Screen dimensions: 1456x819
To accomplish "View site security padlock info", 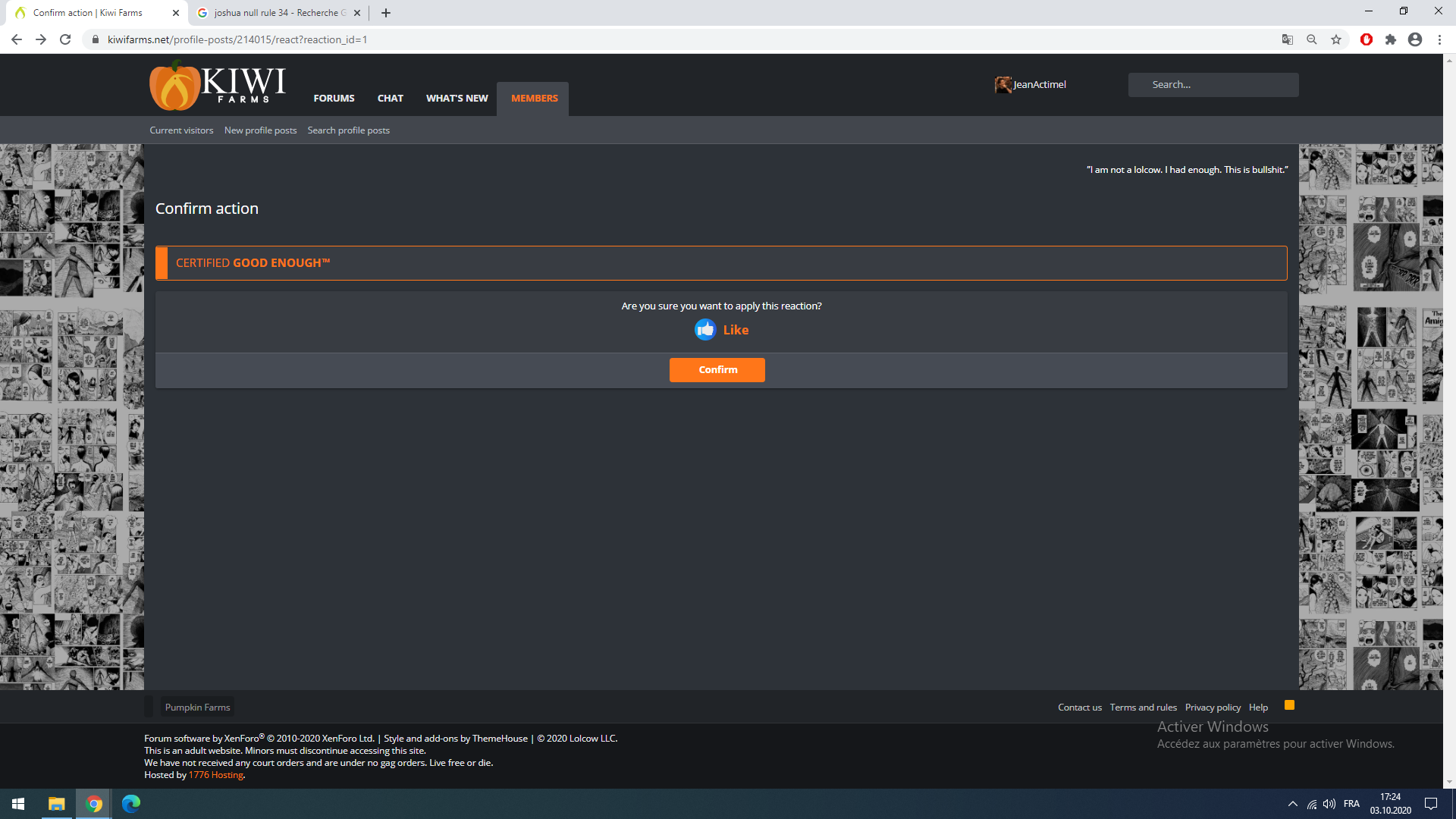I will pyautogui.click(x=95, y=39).
